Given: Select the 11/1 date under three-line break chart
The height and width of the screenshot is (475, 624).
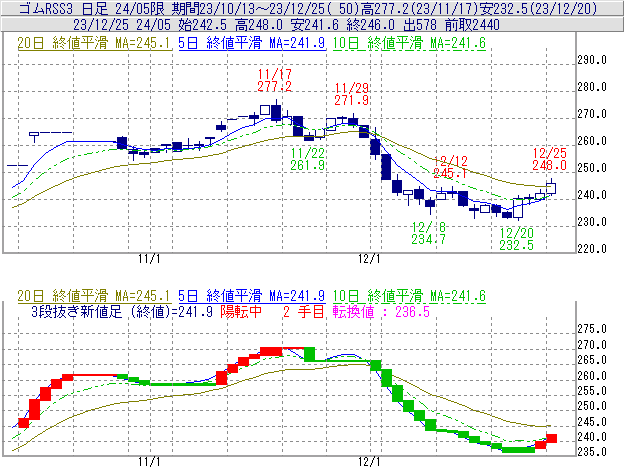Looking at the screenshot, I should [149, 462].
